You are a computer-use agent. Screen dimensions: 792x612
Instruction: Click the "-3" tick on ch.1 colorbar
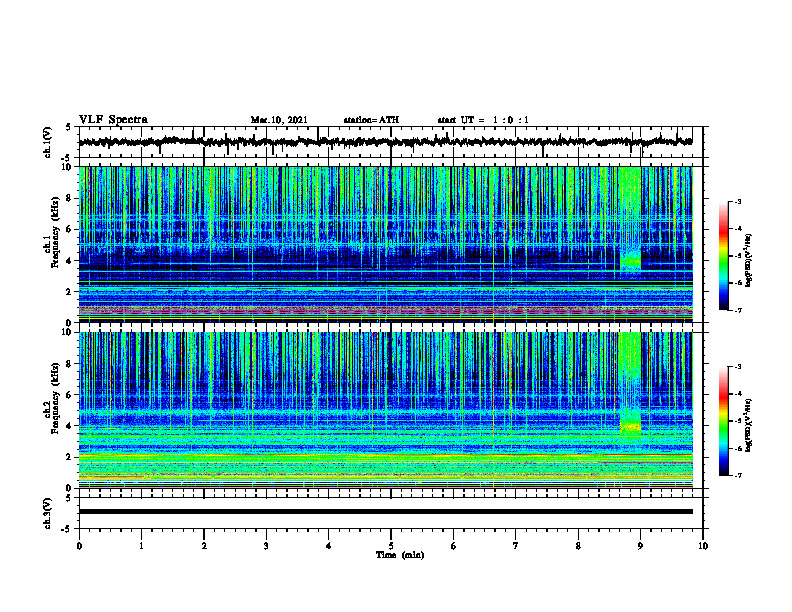click(737, 201)
